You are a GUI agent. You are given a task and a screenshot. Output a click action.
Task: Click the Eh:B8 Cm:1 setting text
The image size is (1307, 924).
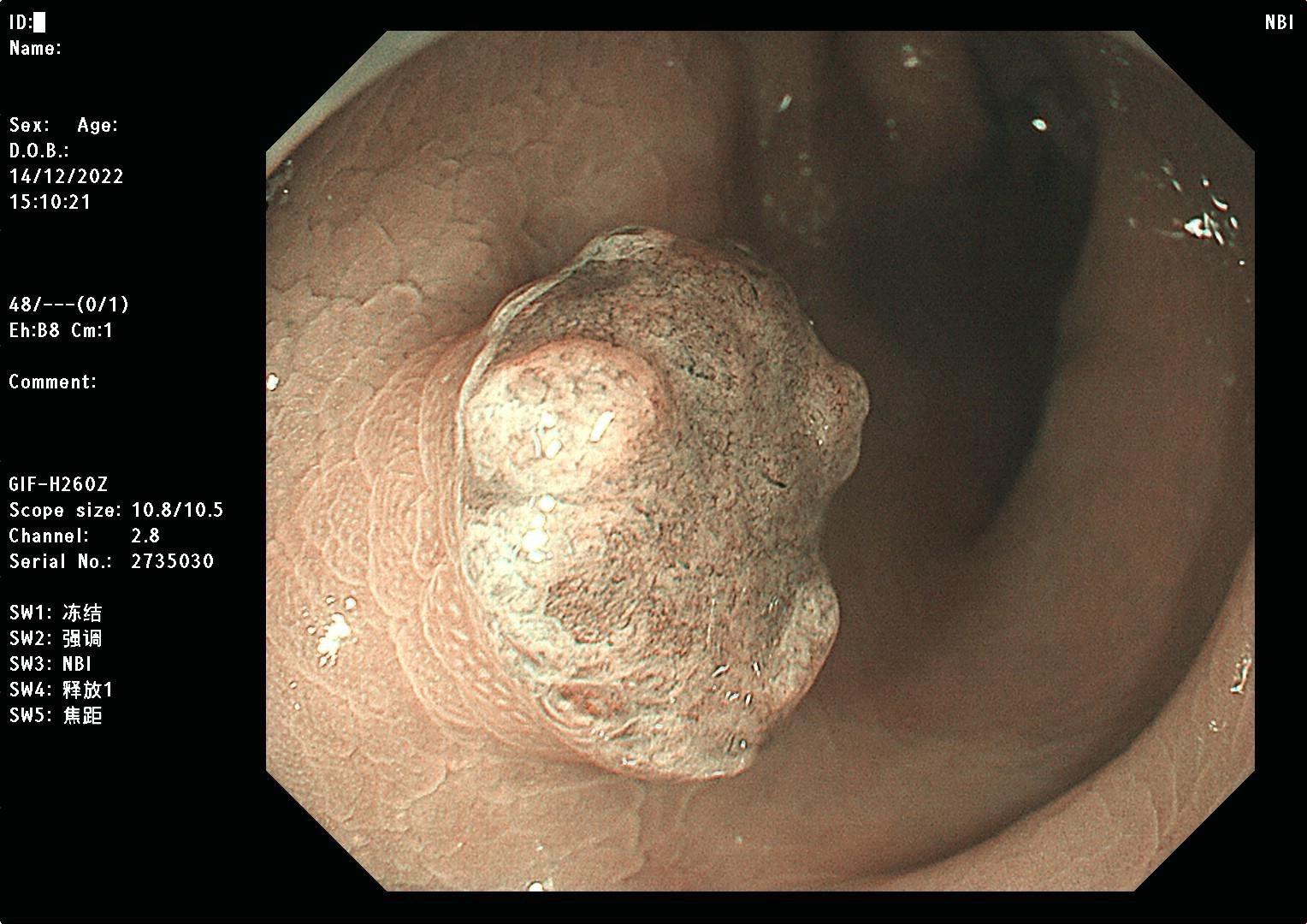point(61,330)
